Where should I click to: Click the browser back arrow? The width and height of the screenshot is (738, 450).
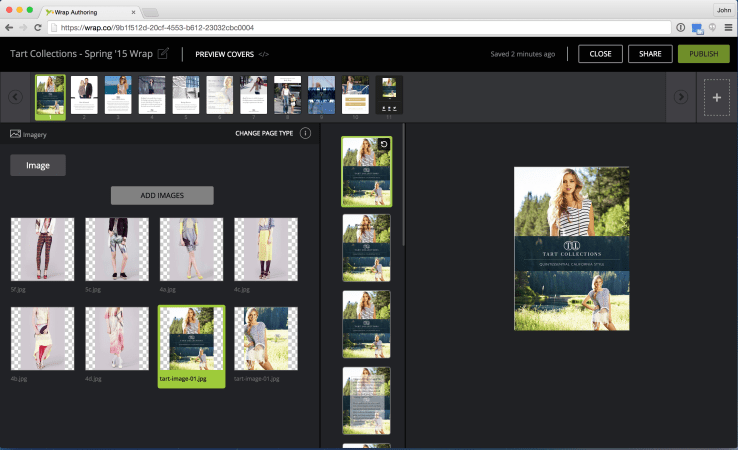[10, 27]
